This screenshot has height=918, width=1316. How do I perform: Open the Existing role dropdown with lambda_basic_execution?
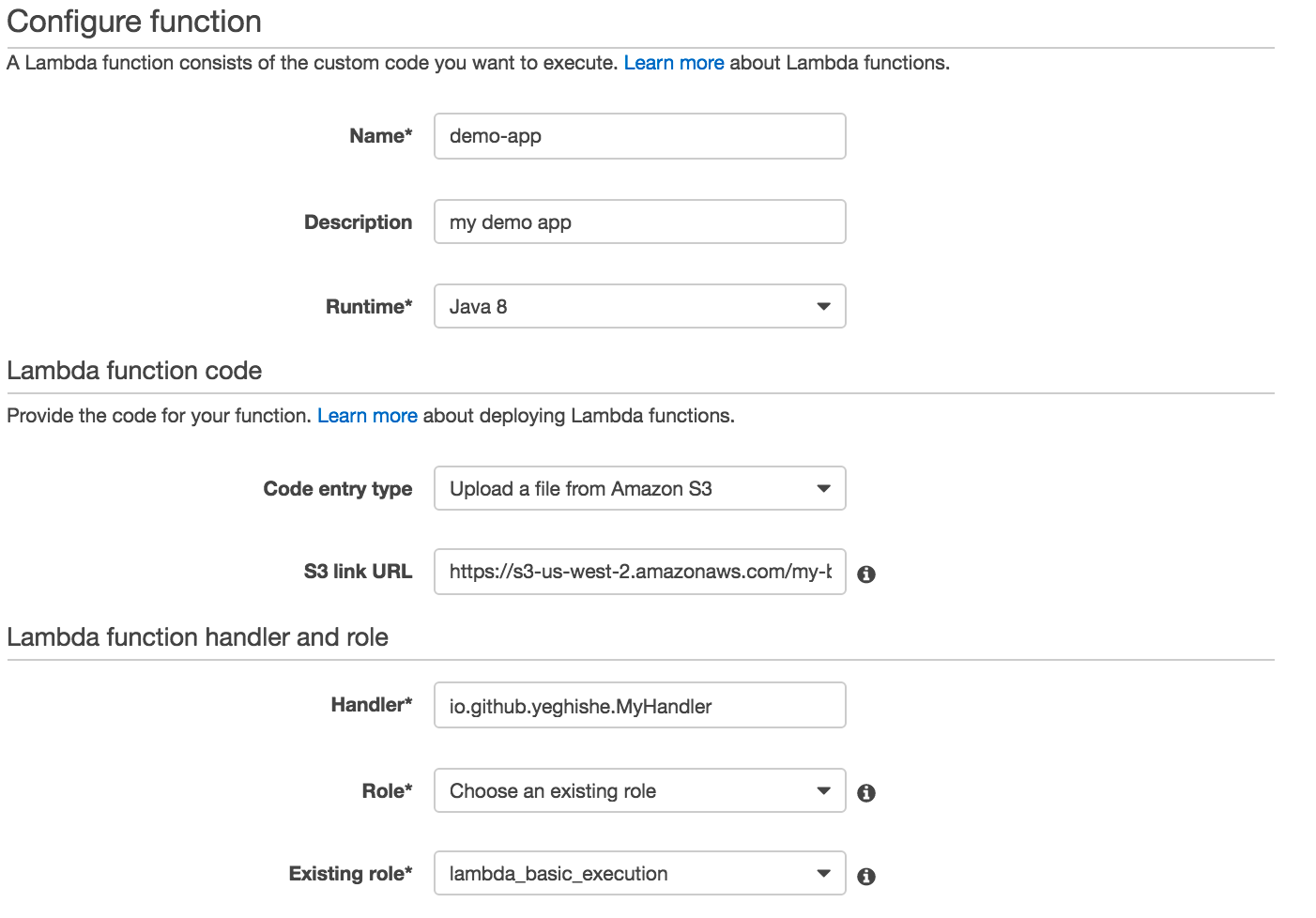[x=639, y=873]
